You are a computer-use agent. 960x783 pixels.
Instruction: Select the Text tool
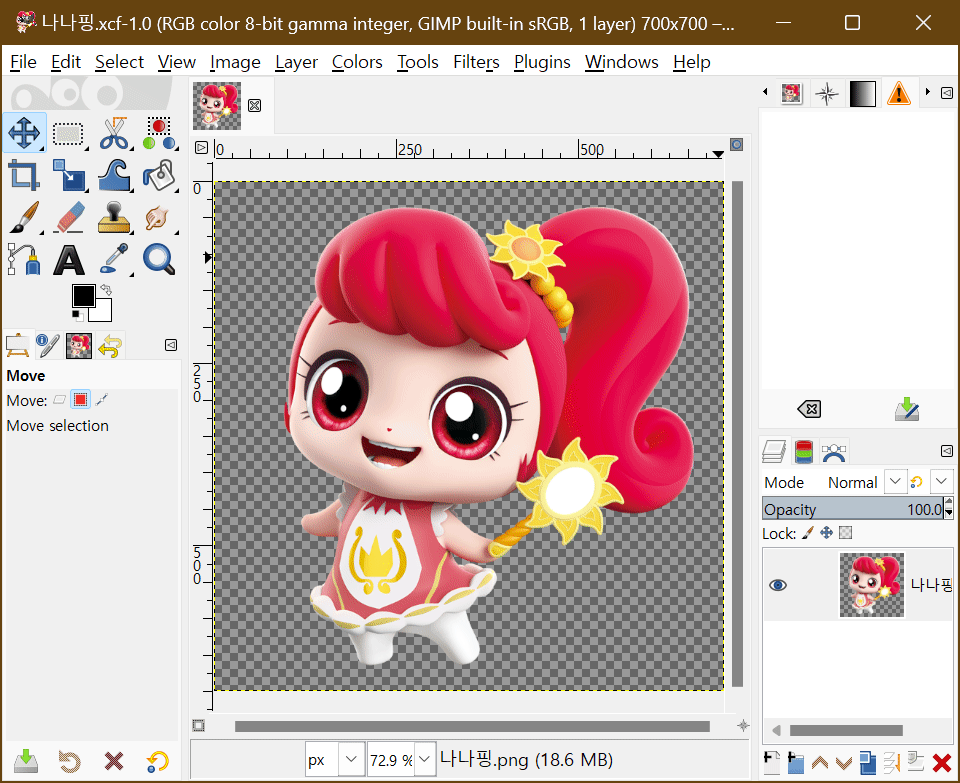pyautogui.click(x=69, y=260)
